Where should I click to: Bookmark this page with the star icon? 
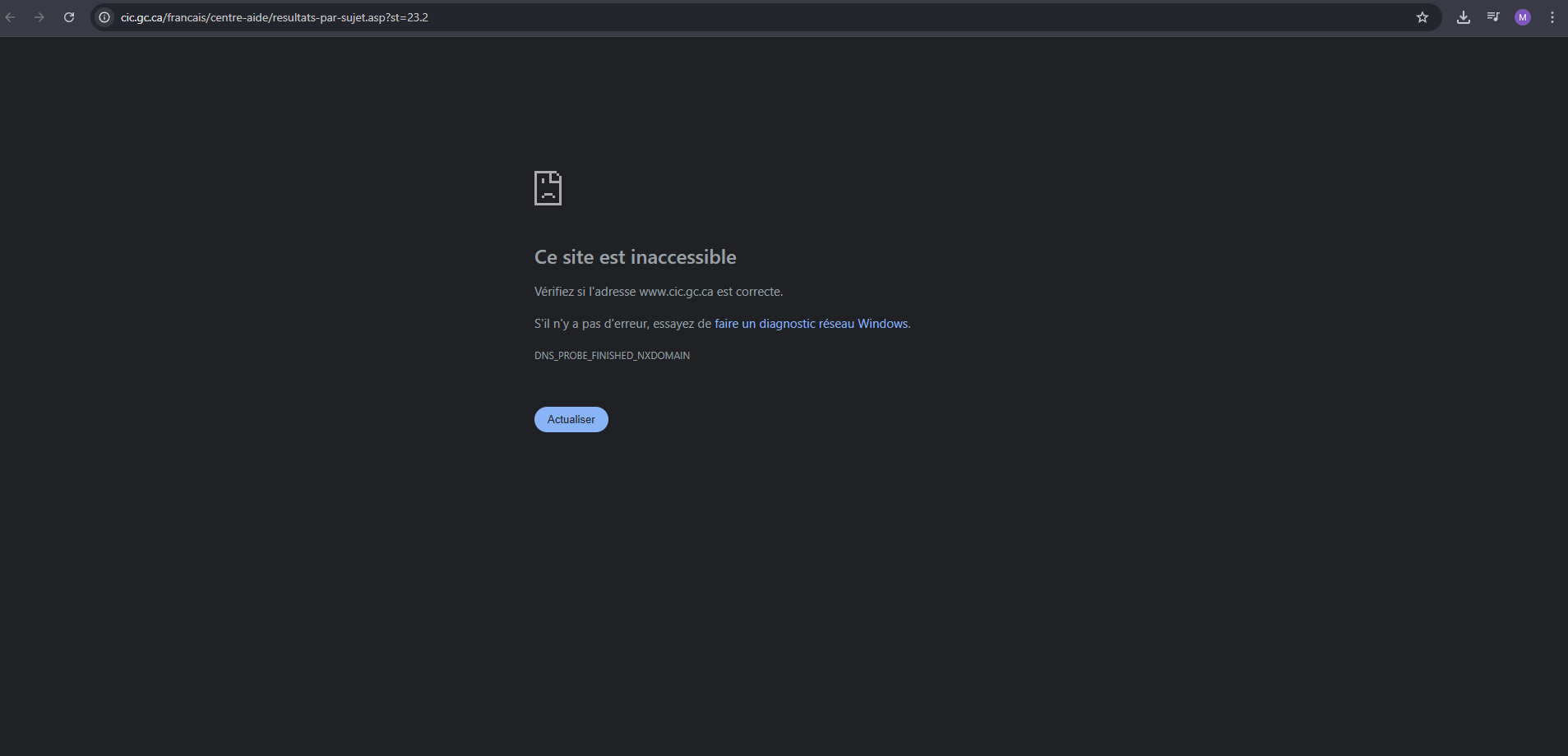click(1422, 17)
